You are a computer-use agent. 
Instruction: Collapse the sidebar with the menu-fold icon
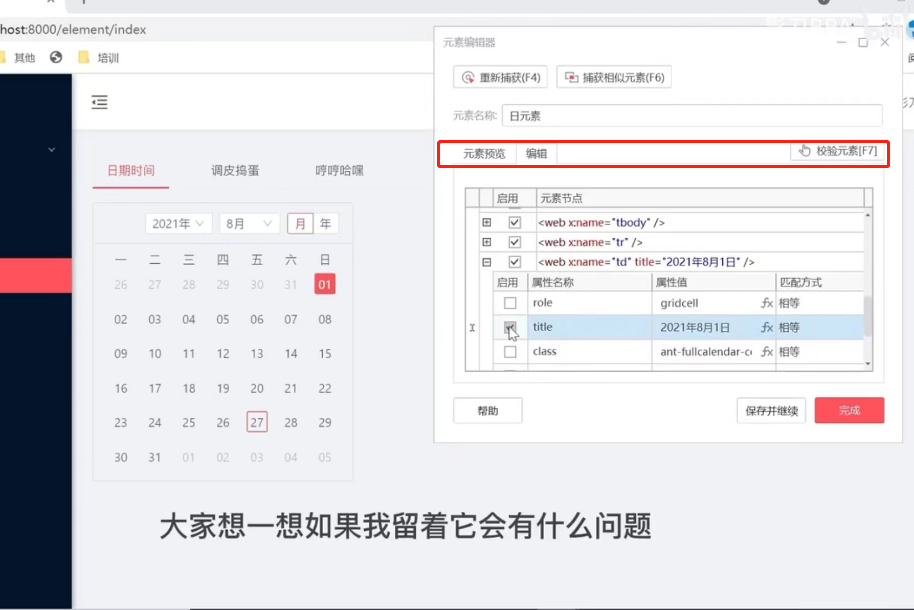click(100, 102)
